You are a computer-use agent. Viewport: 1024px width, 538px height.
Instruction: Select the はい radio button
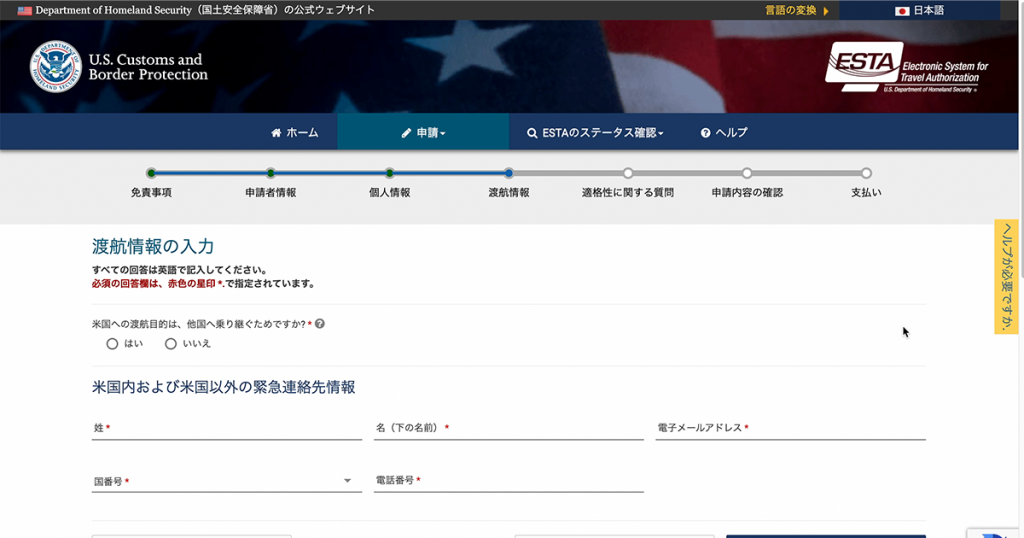[x=112, y=344]
